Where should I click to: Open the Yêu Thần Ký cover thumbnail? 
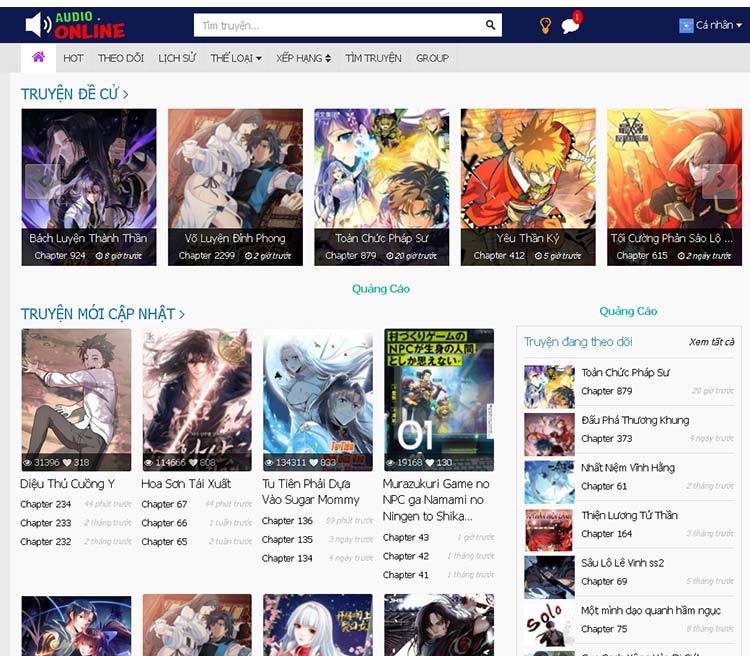point(528,186)
